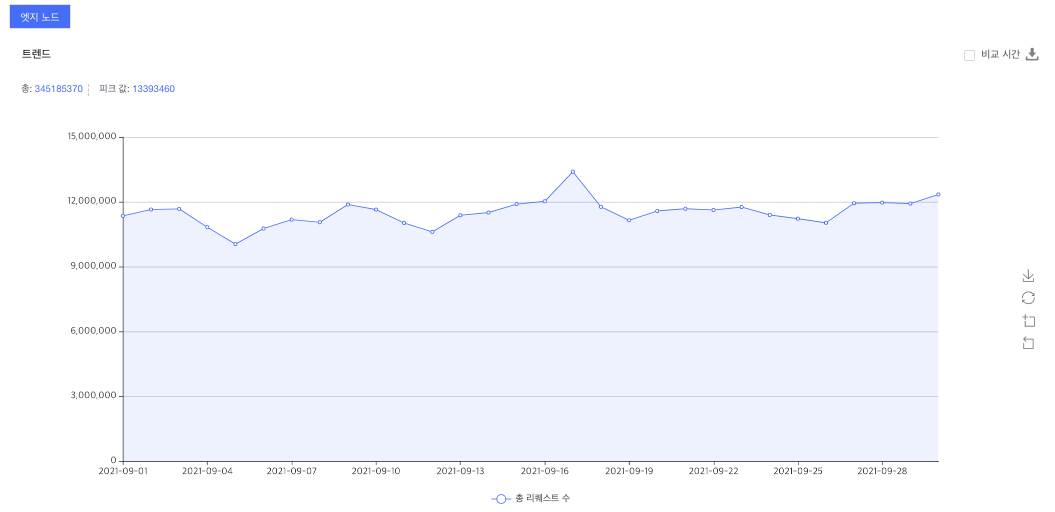Screen dimensions: 1055x512
Task: Activate the area zoom tool icon
Action: [x=1028, y=321]
